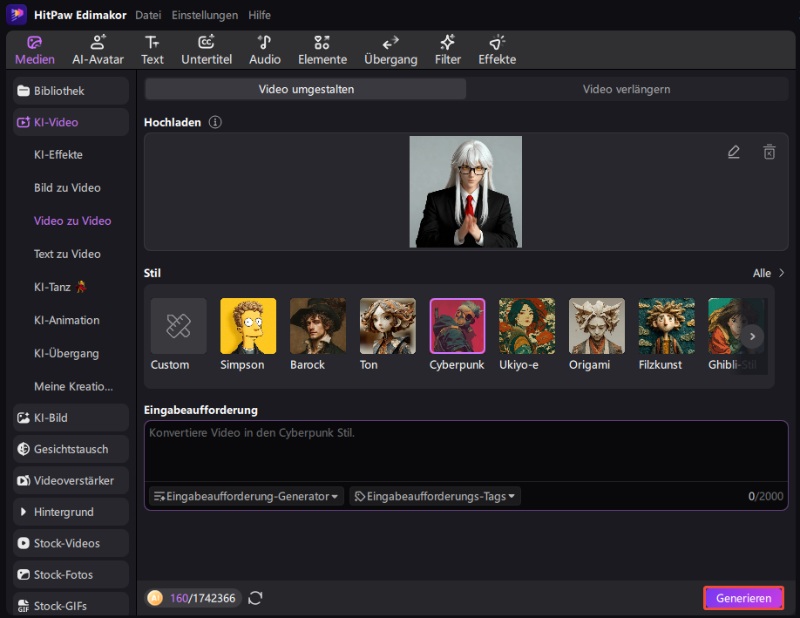
Task: Open the AI-Avatar tool
Action: click(98, 49)
